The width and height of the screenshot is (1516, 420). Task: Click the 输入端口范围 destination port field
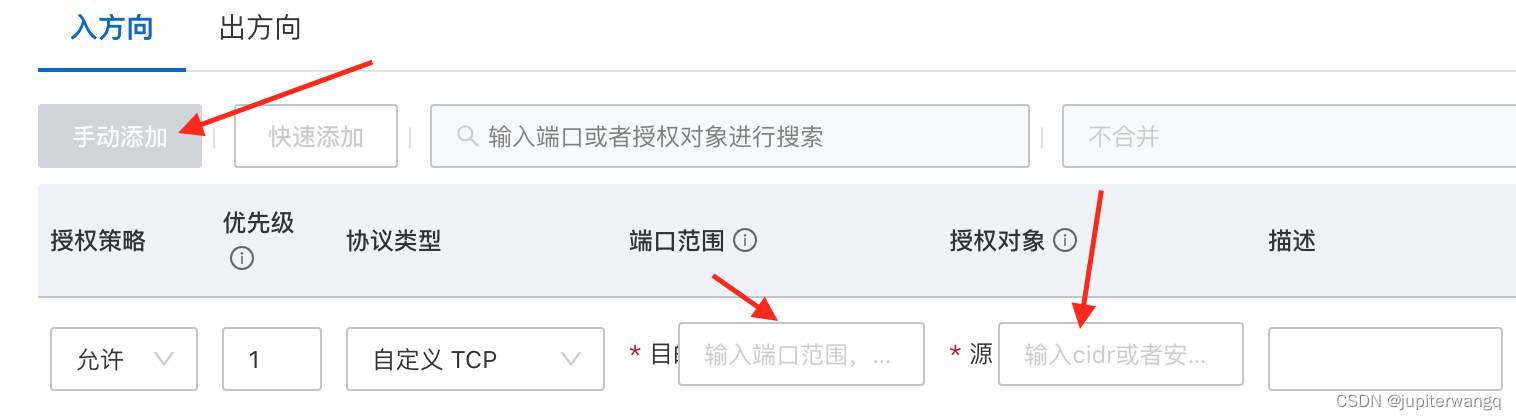tap(801, 354)
